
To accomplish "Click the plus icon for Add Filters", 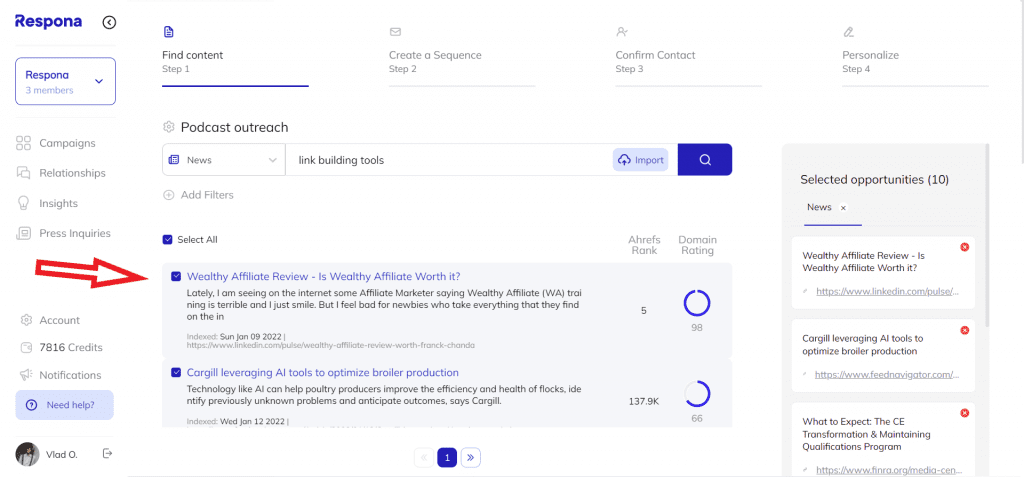I will coord(168,195).
